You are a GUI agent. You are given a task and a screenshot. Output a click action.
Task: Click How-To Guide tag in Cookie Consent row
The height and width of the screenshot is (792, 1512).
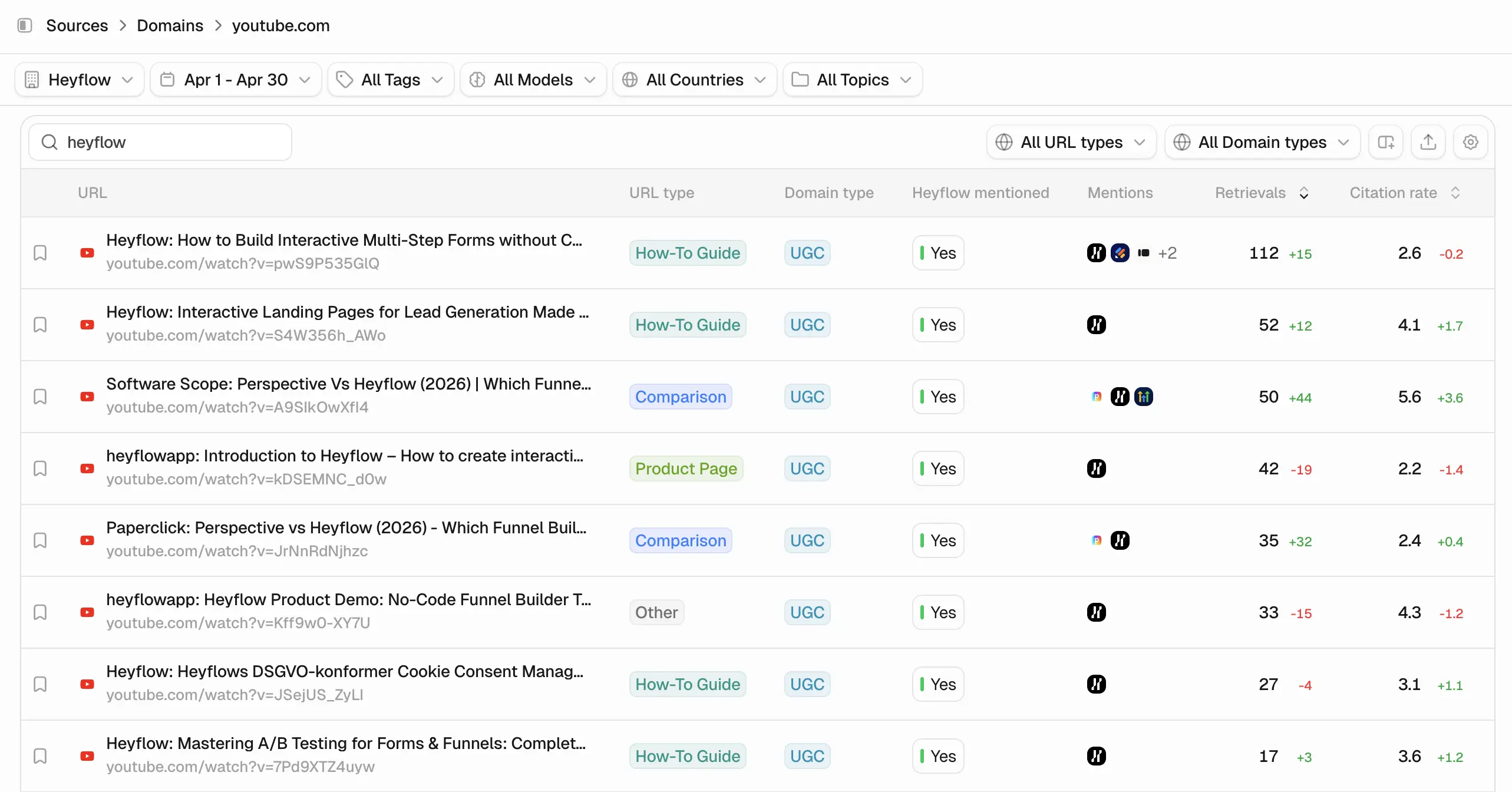click(688, 684)
